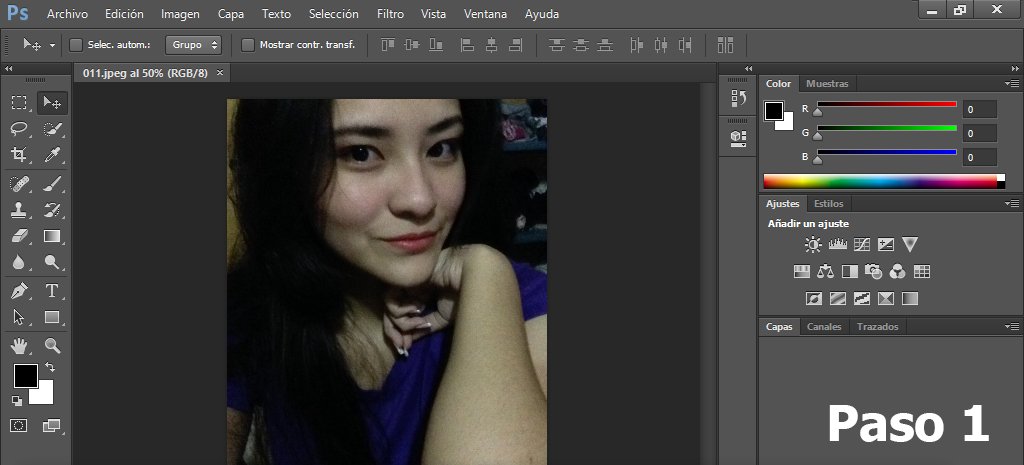Toggle Quick Mask mode
1024x465 pixels.
[x=19, y=426]
